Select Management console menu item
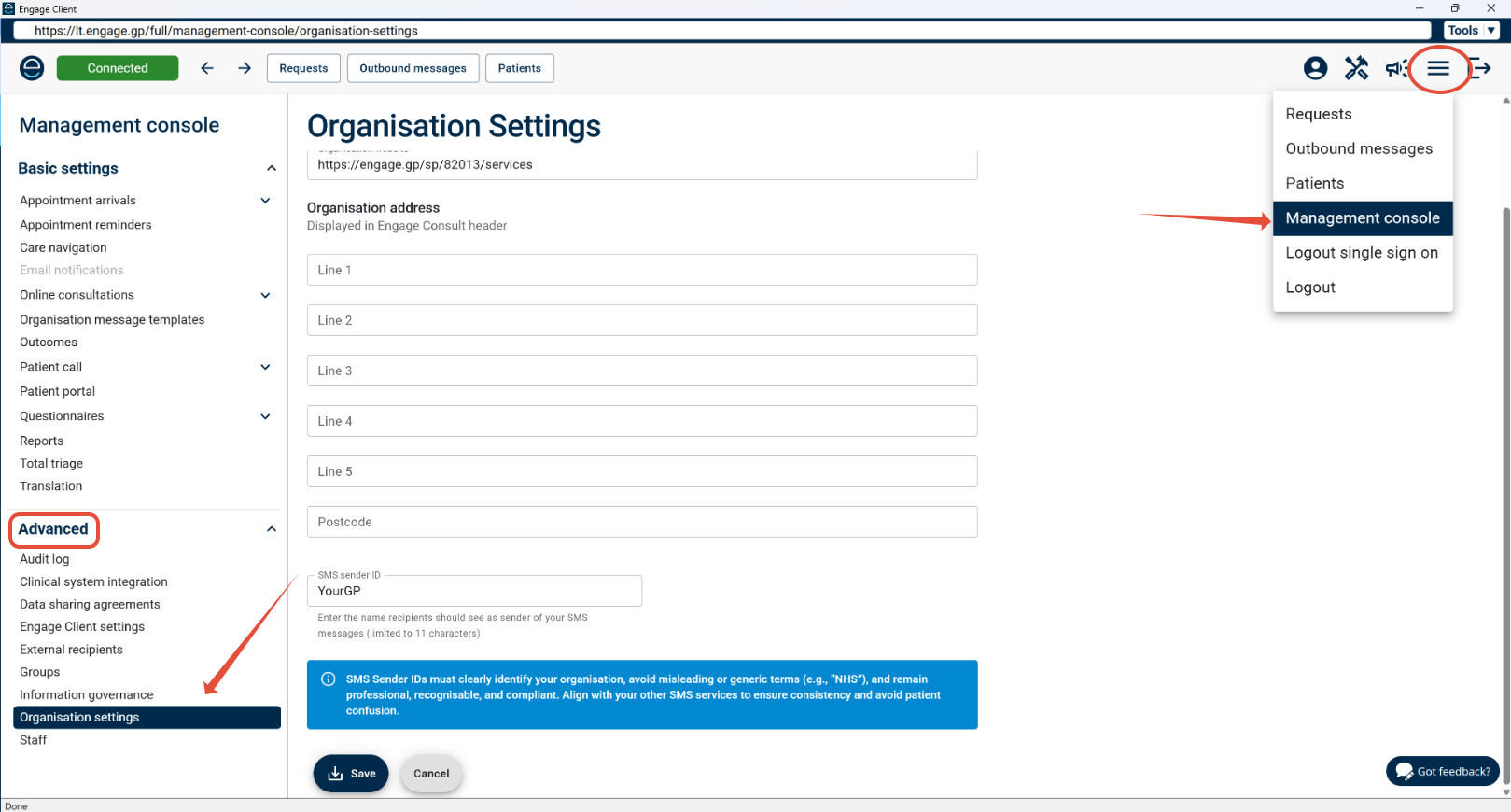 [x=1363, y=218]
